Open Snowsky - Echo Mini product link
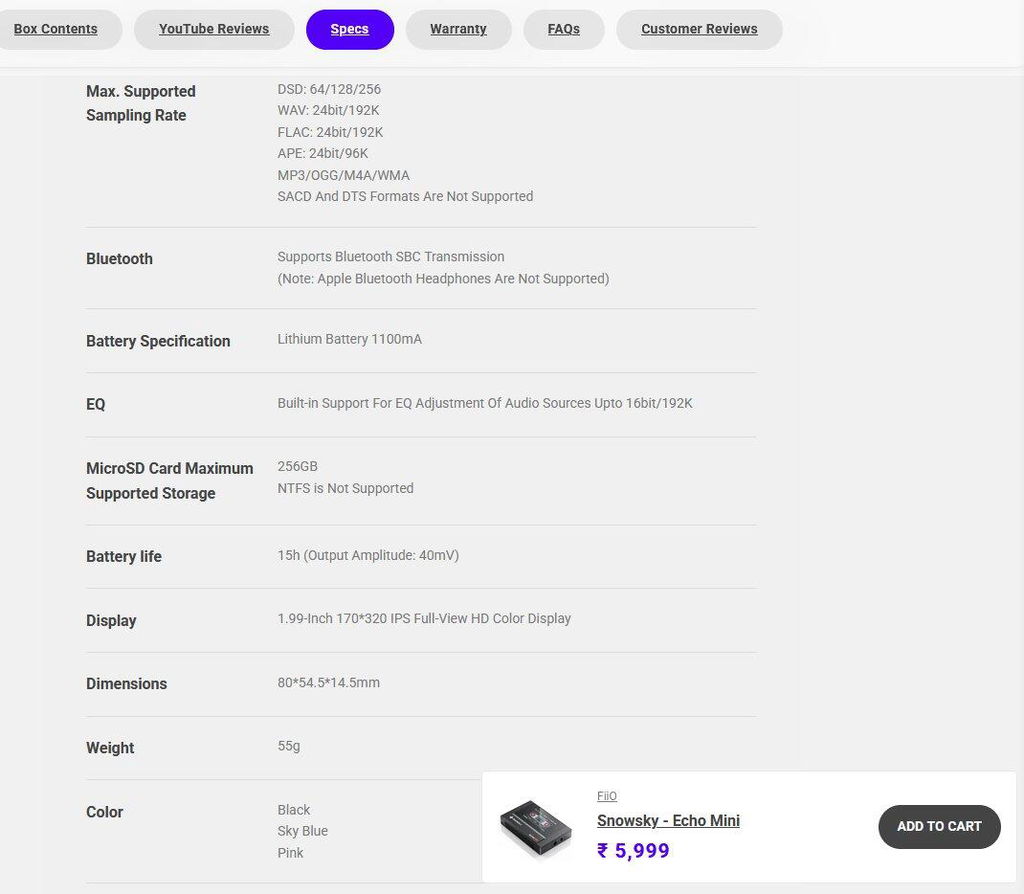1024x894 pixels. point(668,821)
